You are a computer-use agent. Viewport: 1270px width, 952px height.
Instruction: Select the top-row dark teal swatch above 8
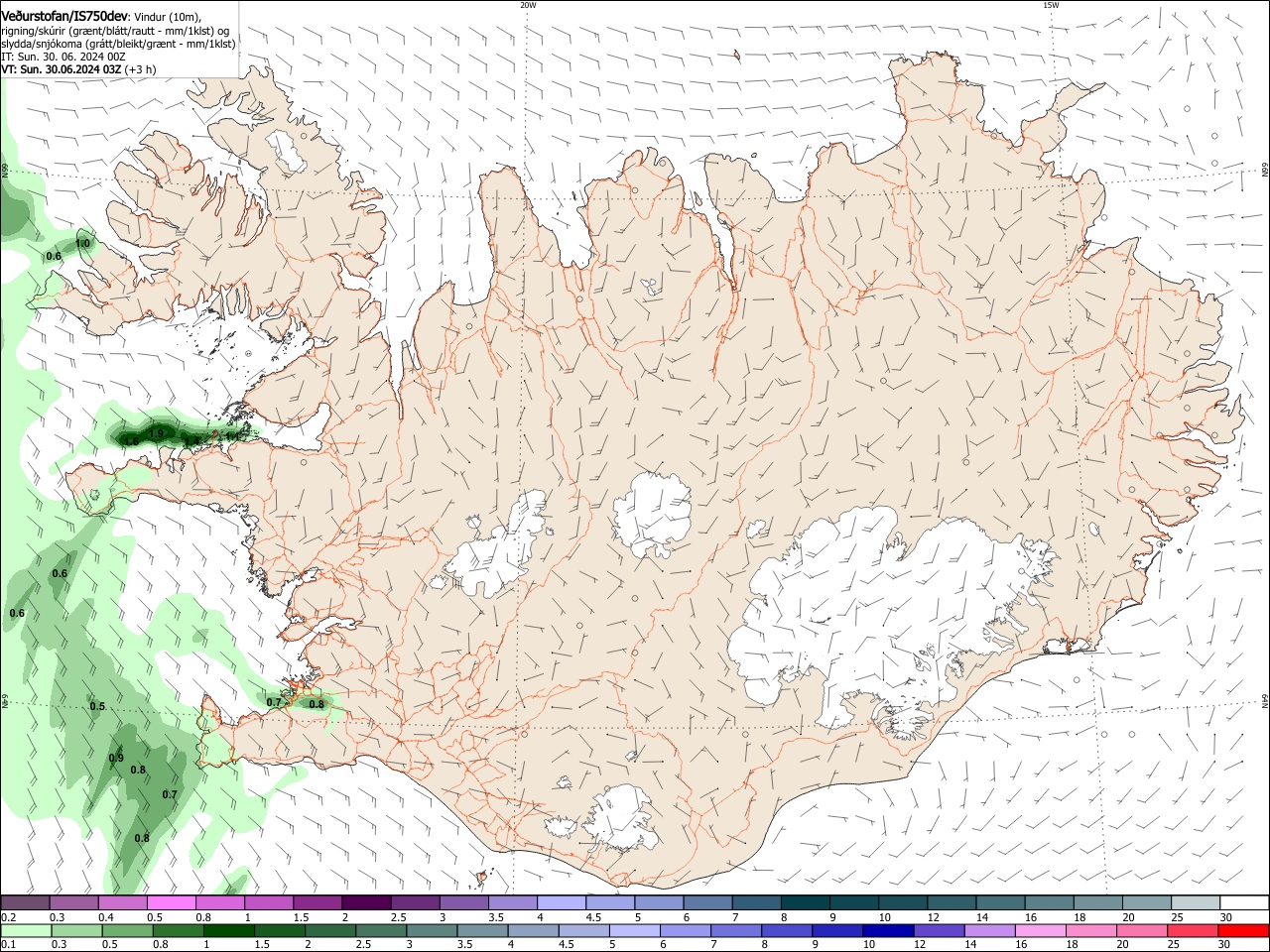click(x=804, y=902)
